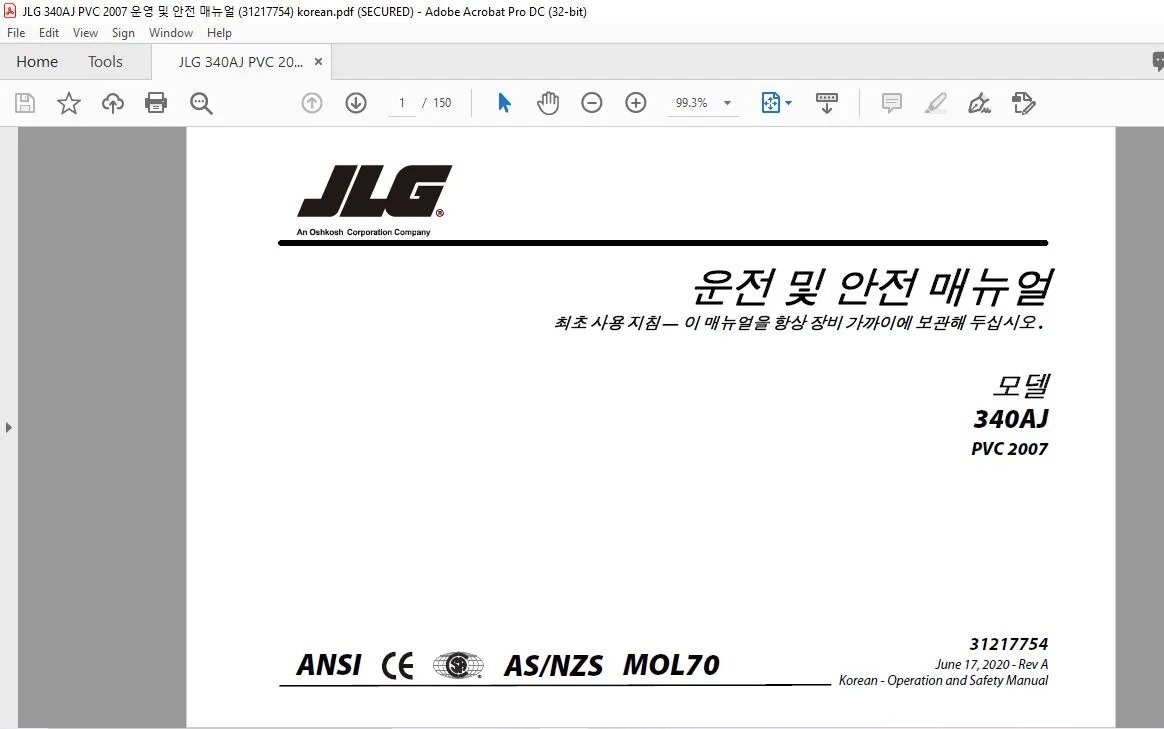Open the Edit menu

(49, 33)
